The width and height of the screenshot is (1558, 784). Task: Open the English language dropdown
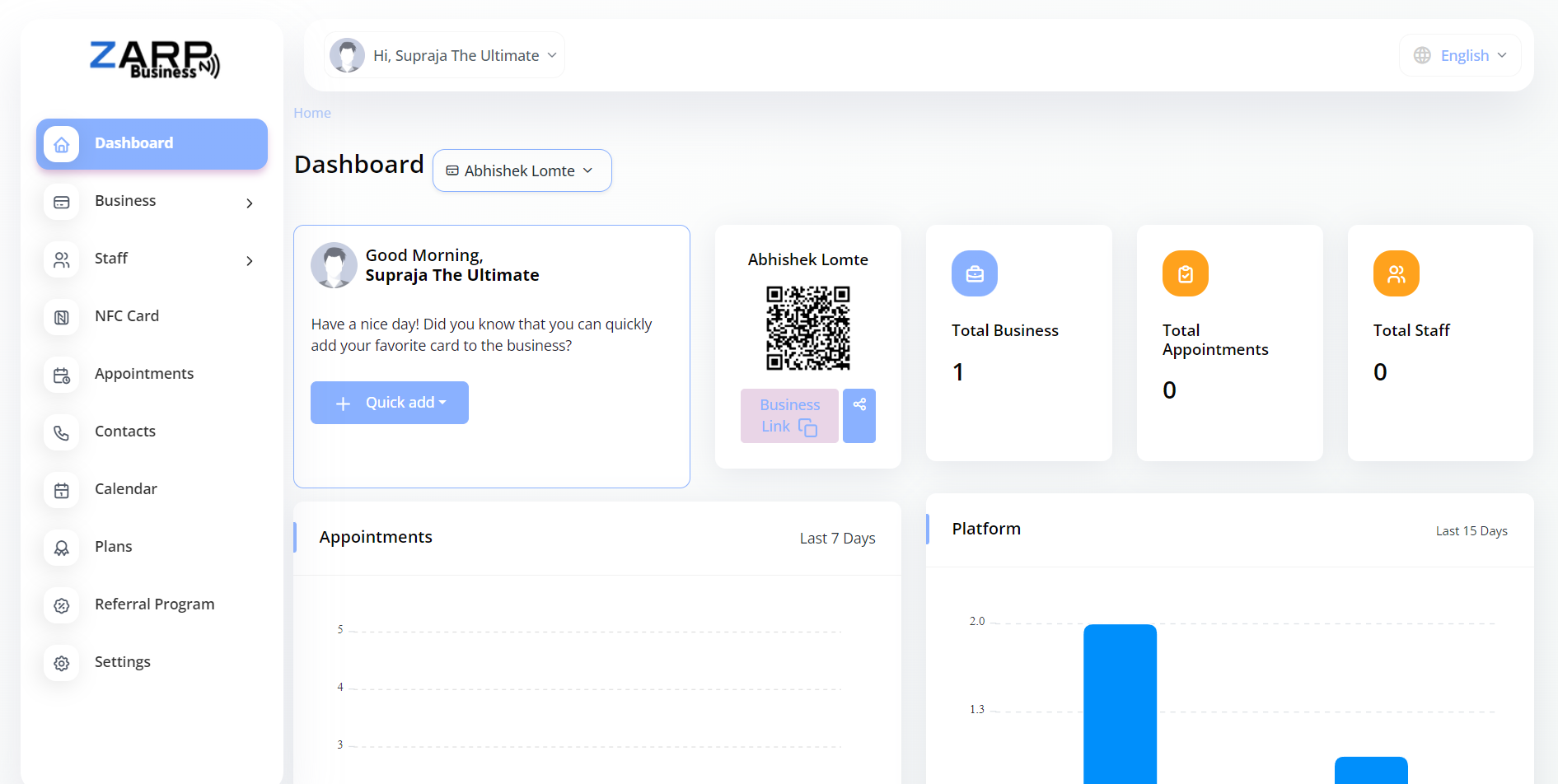[1460, 55]
